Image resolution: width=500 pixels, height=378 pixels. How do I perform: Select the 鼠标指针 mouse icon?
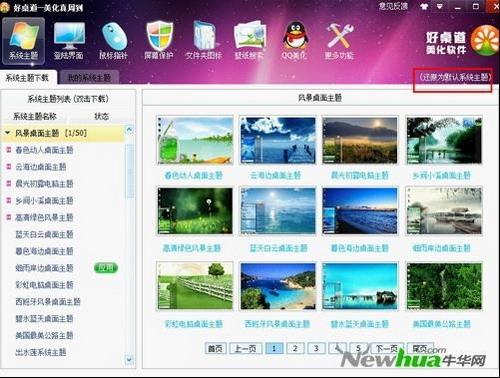tap(114, 41)
